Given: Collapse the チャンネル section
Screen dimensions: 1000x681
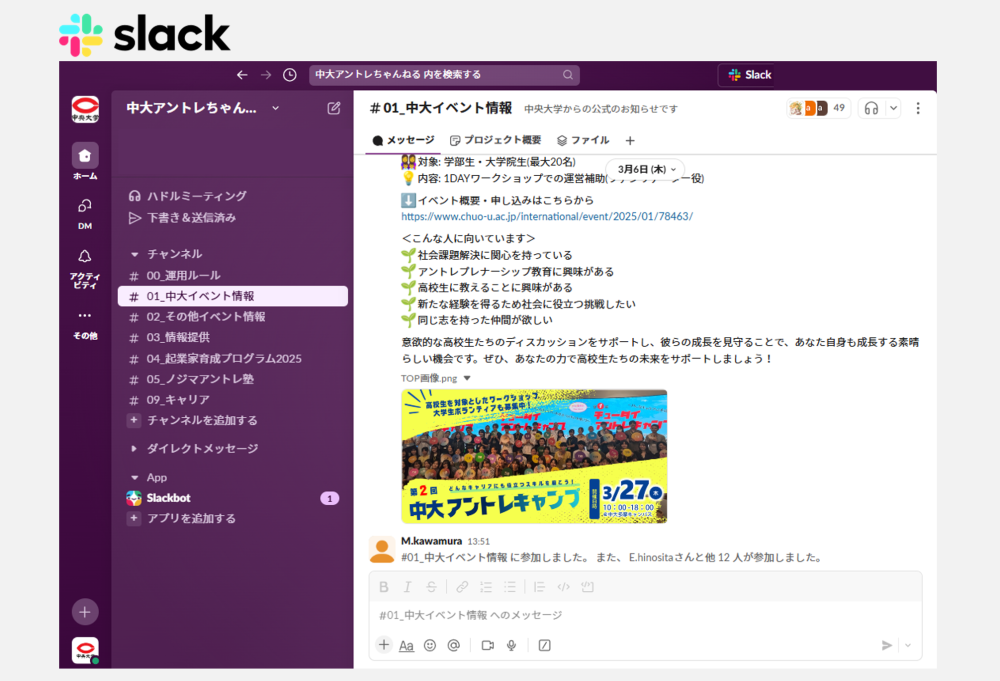Looking at the screenshot, I should click(135, 254).
